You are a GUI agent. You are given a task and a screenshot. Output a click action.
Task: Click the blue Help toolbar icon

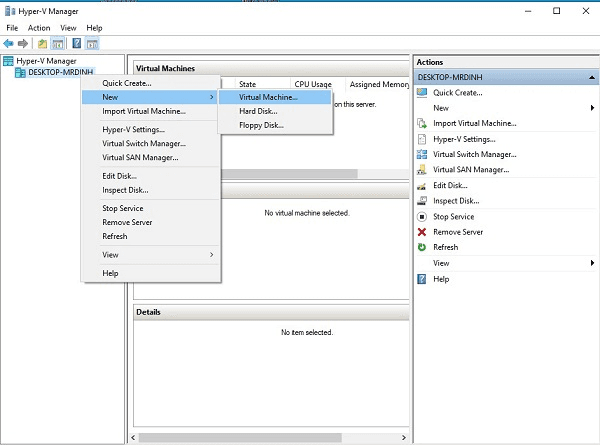click(x=76, y=44)
